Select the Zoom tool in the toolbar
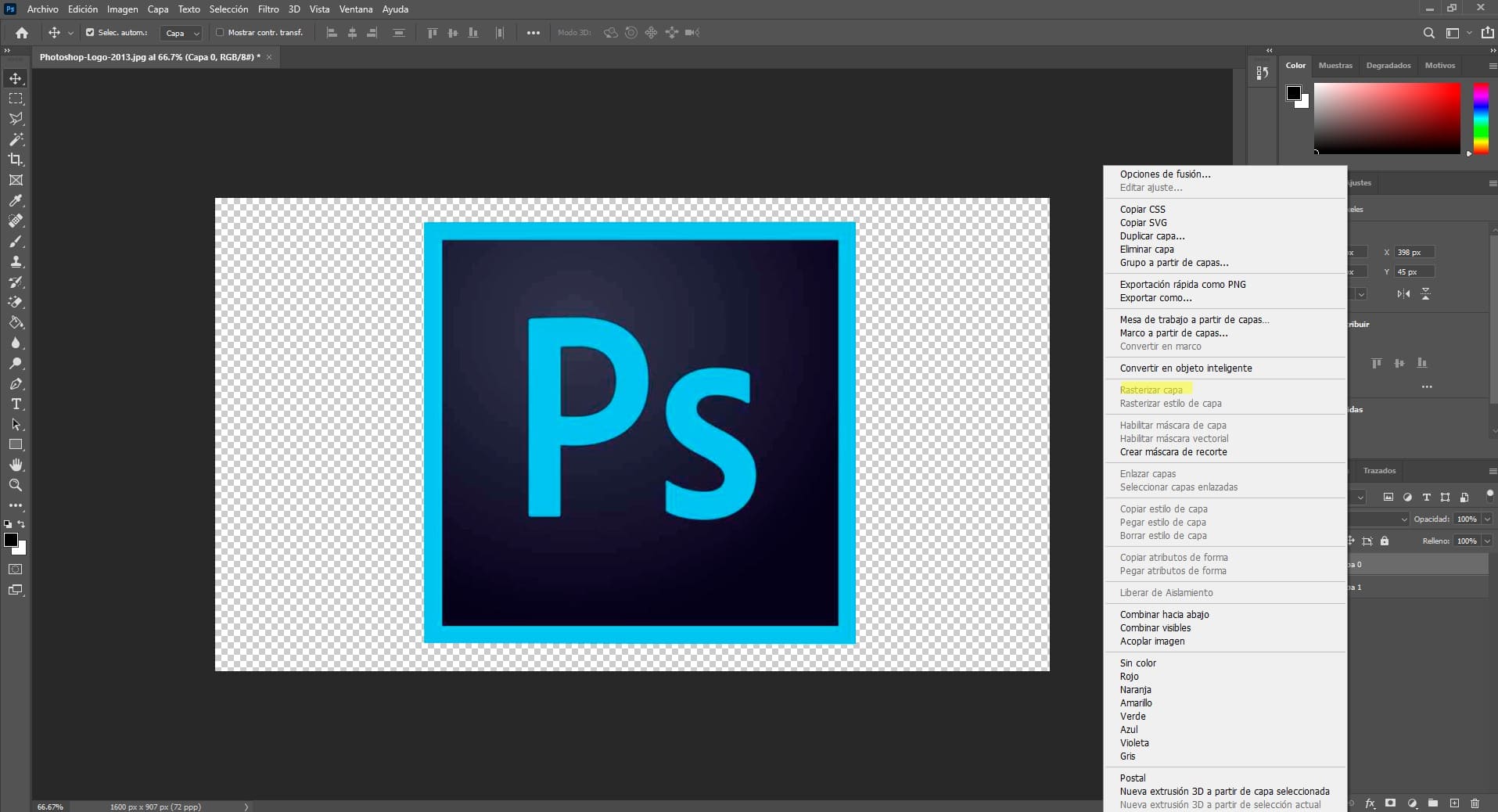This screenshot has height=812, width=1498. pos(16,485)
